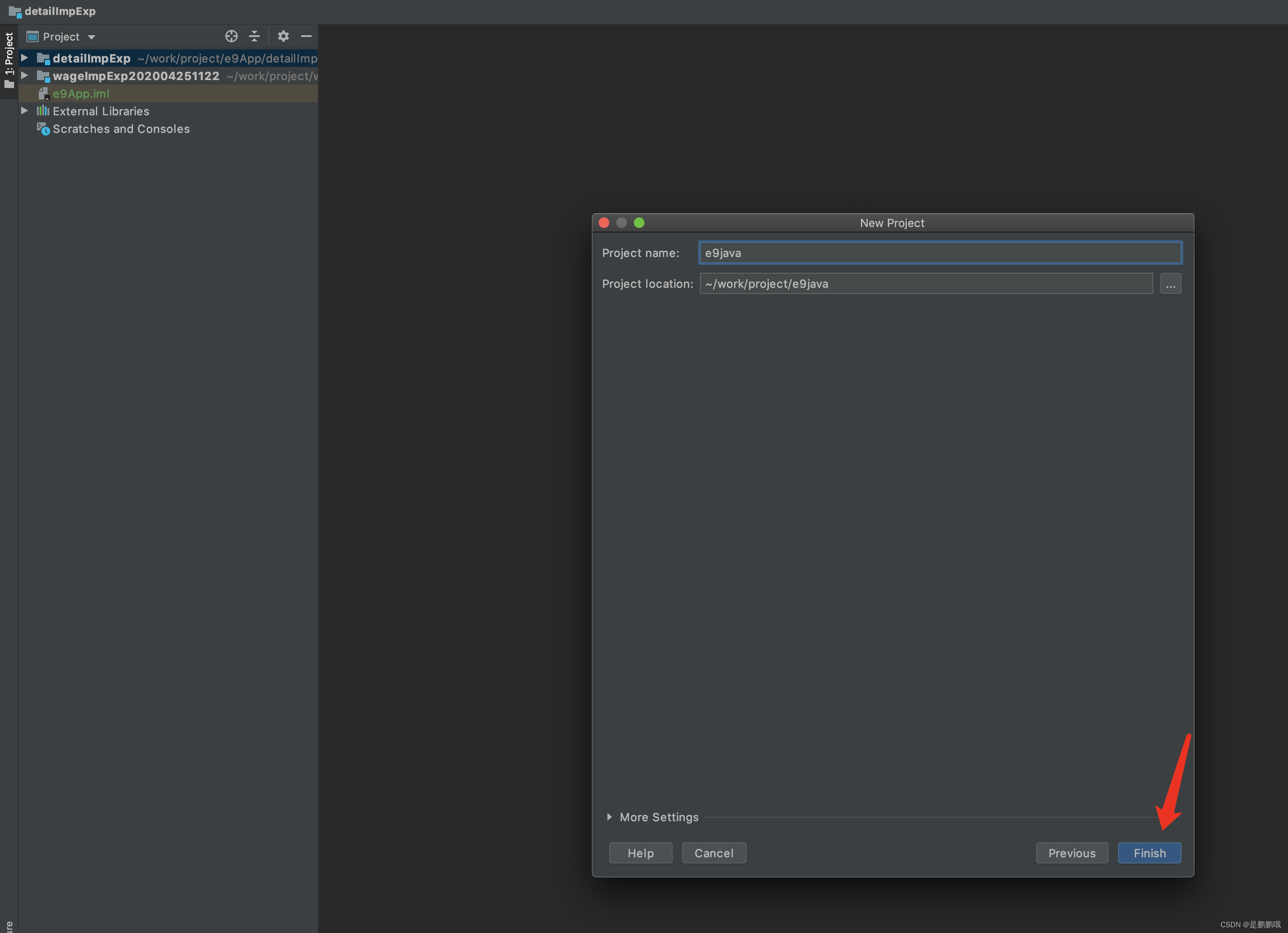Click the Project location input field
Screen dimensions: 1288x933
(925, 283)
